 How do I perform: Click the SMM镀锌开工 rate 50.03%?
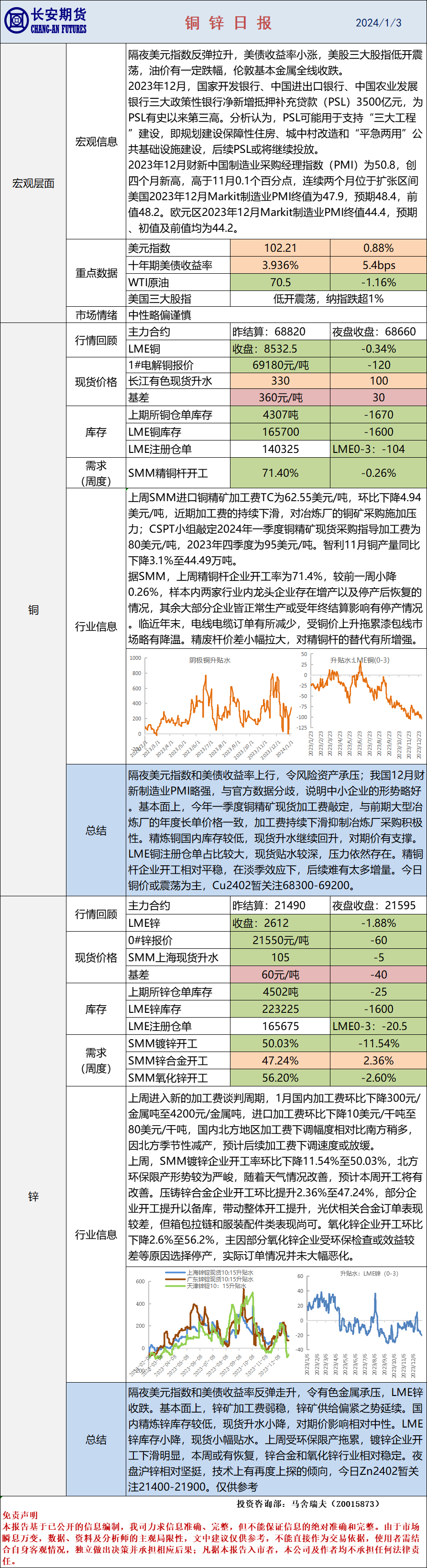(280, 1043)
